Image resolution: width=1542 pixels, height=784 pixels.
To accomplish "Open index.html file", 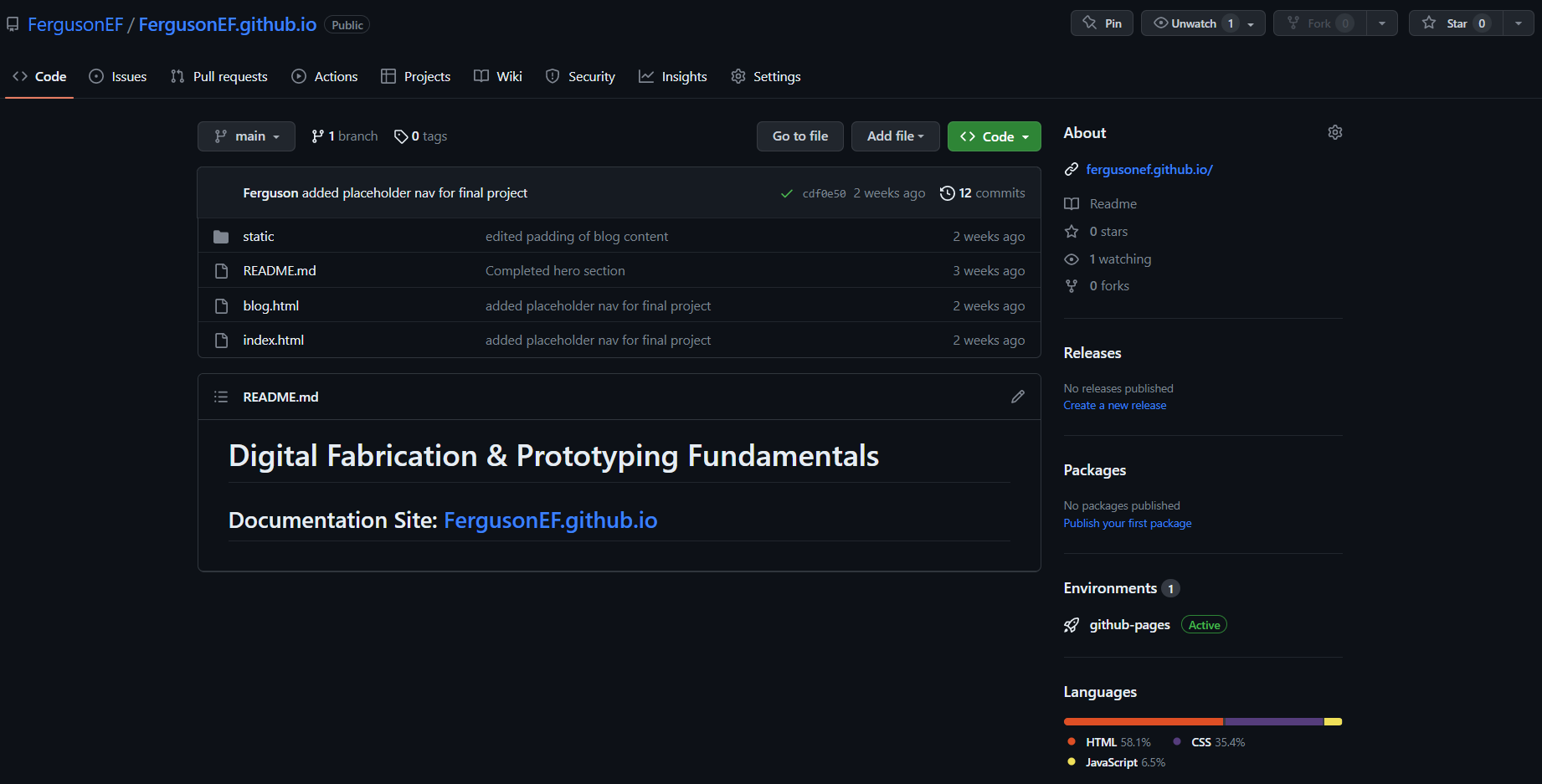I will (274, 341).
